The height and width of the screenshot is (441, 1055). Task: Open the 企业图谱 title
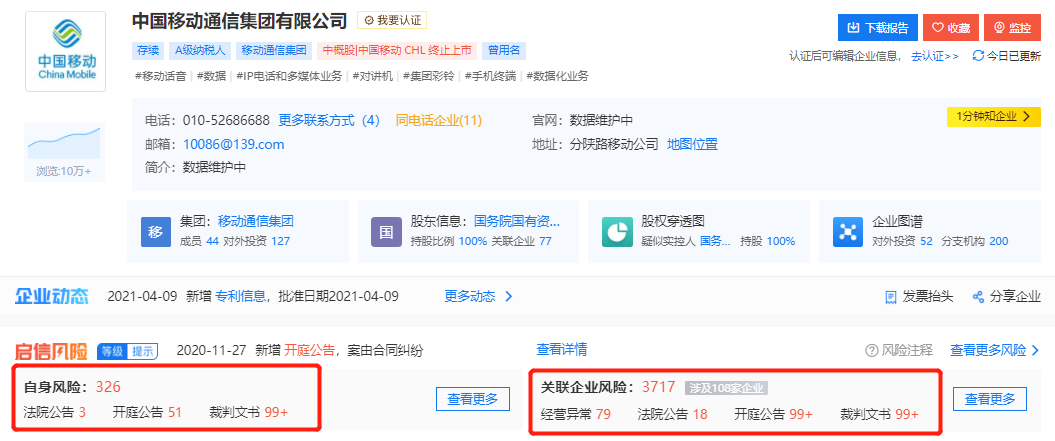tap(898, 221)
